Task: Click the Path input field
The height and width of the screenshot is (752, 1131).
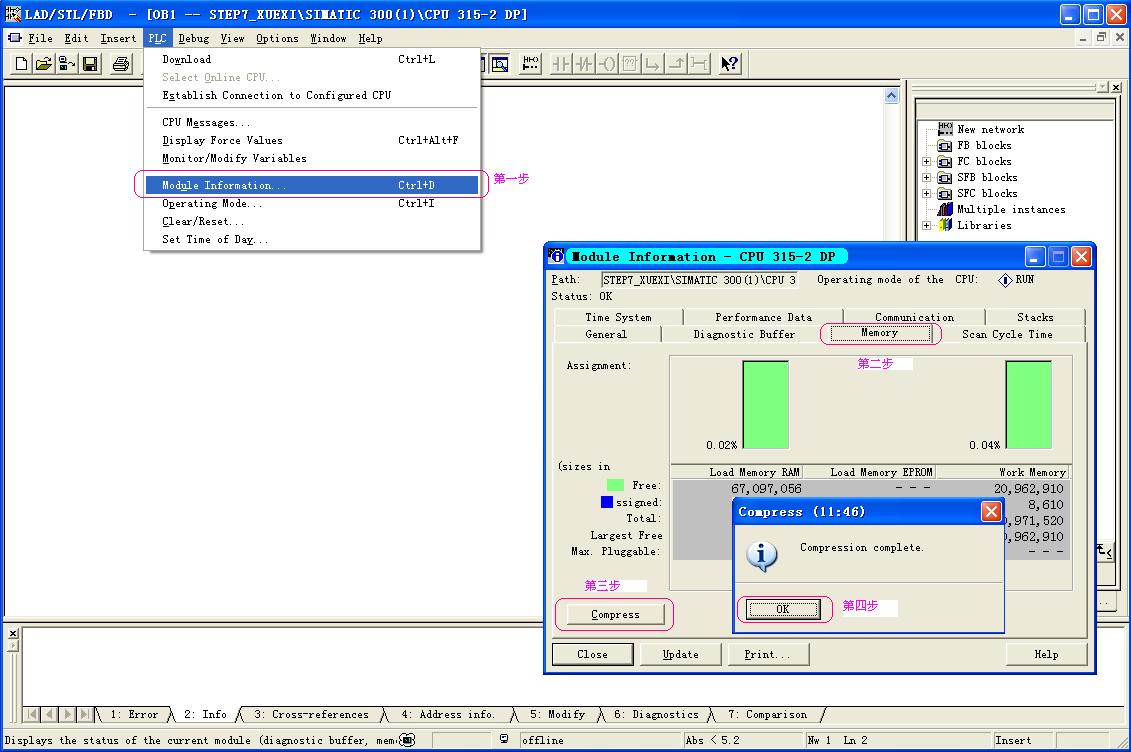Action: [699, 280]
